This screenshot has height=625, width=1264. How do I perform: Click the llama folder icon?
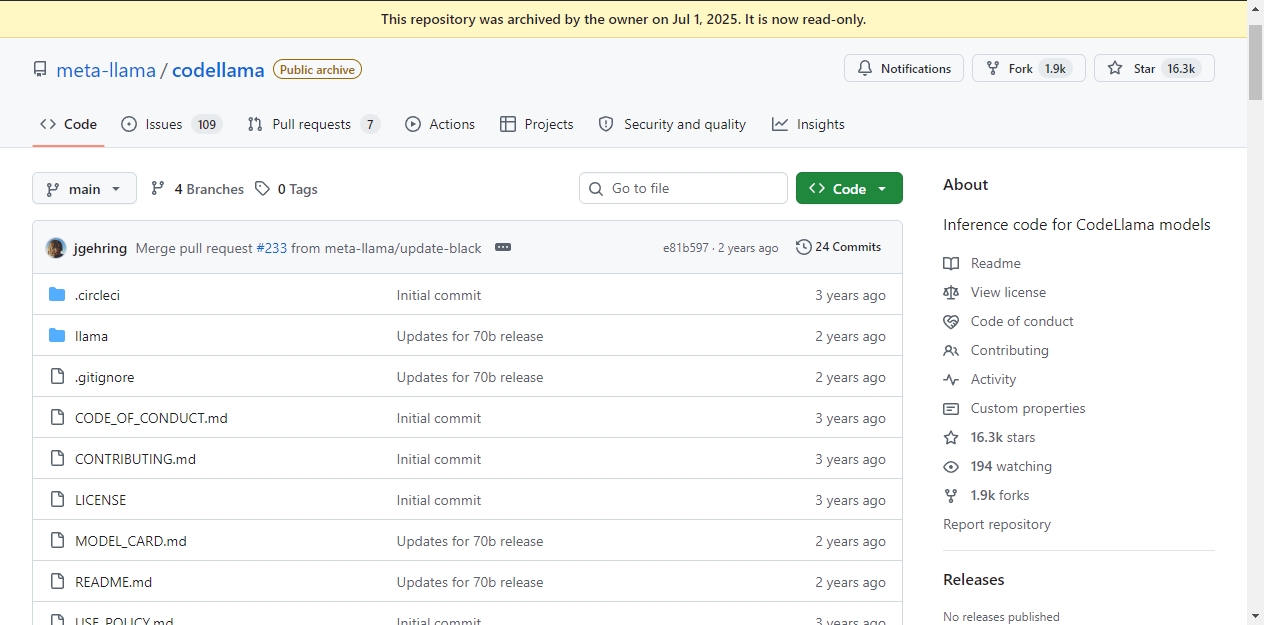(x=57, y=336)
